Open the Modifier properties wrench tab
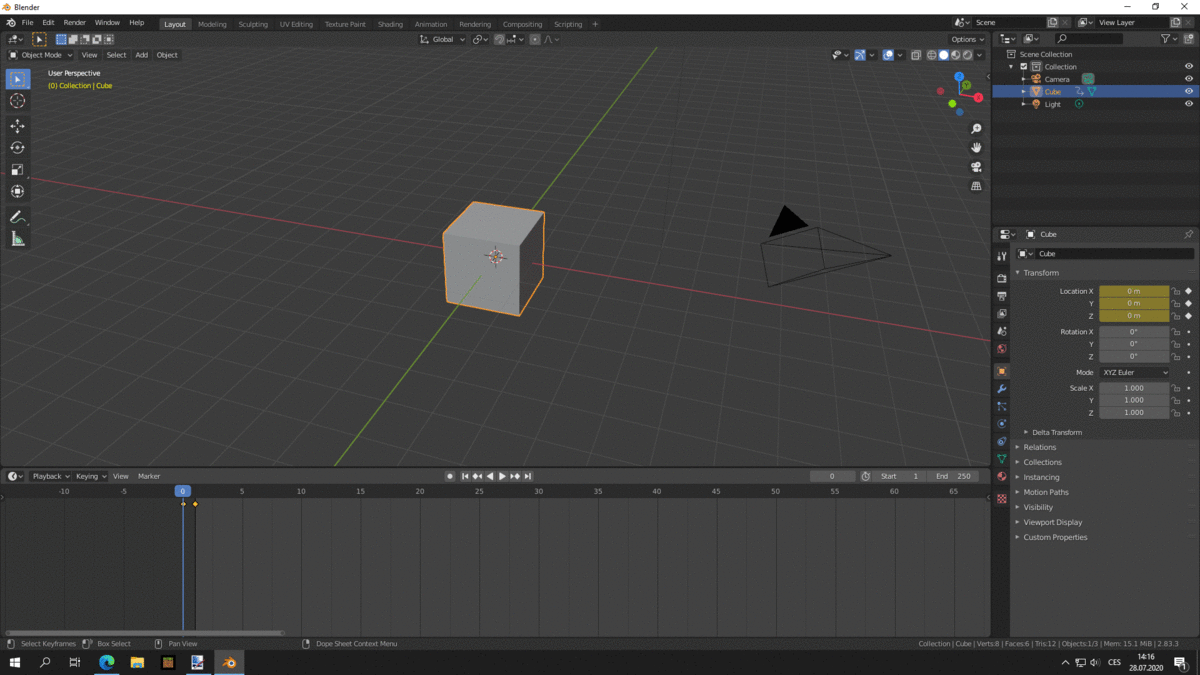The height and width of the screenshot is (675, 1200). coord(1002,389)
